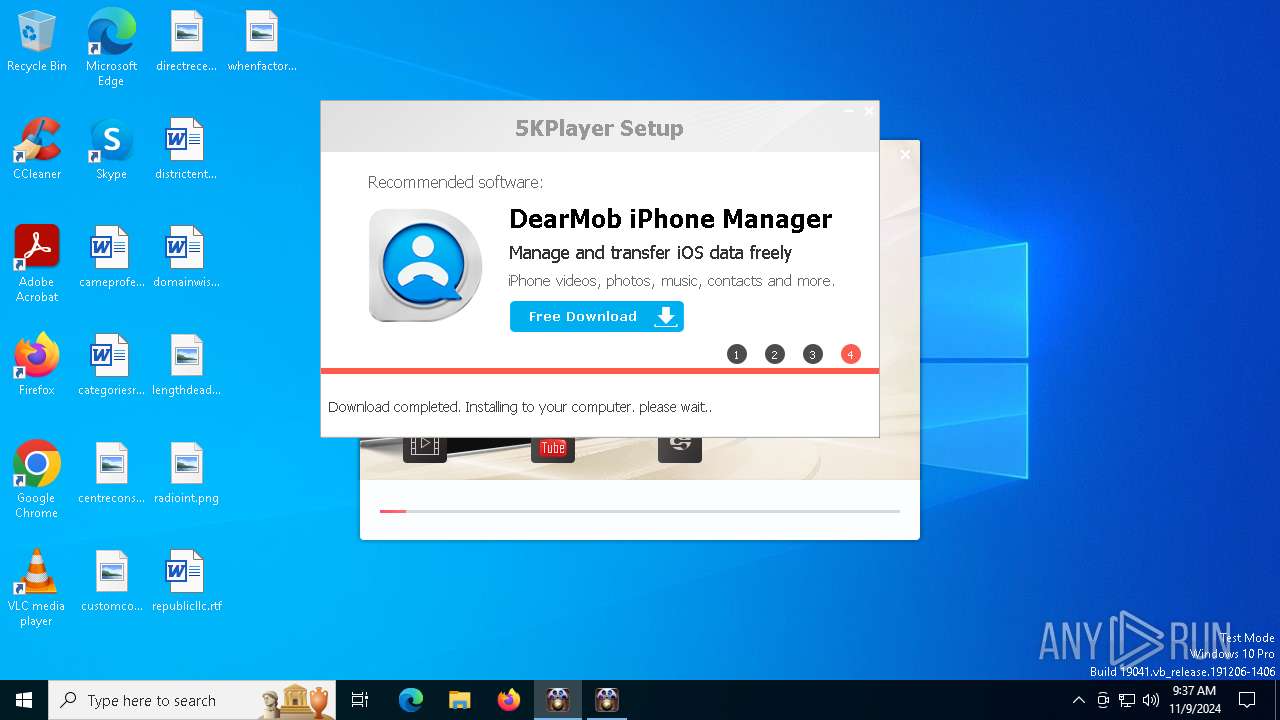Click the DearMob iPhone Manager heading
1280x720 pixels.
click(x=670, y=219)
